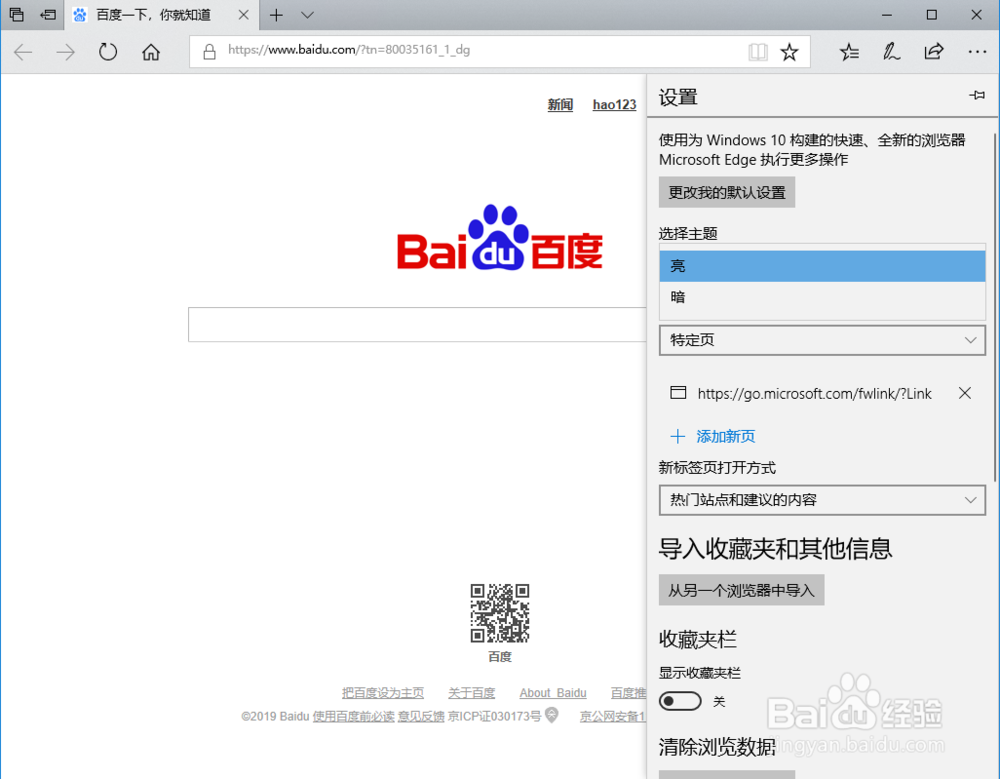Expand the 特定页 dropdown
Viewport: 1000px width, 779px height.
point(822,340)
